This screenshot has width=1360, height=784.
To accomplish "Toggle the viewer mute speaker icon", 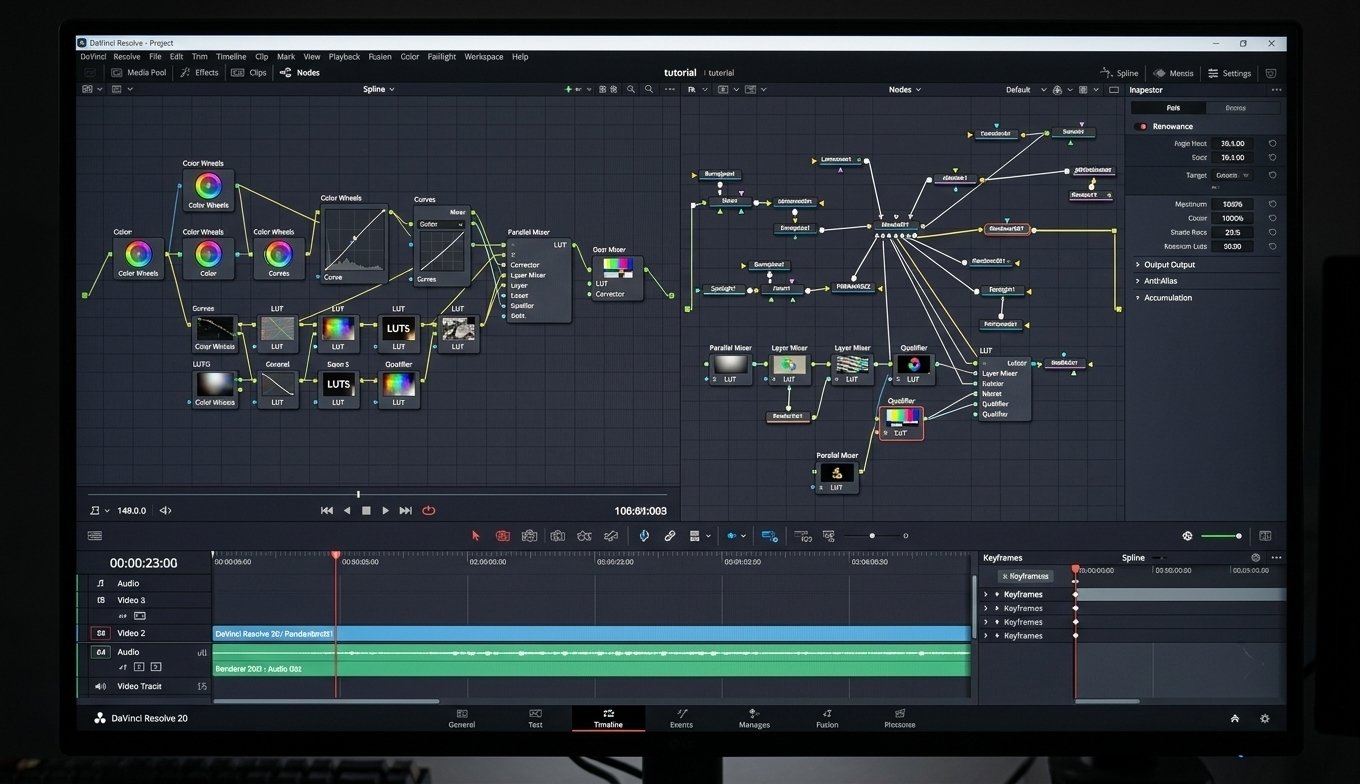I will point(165,510).
